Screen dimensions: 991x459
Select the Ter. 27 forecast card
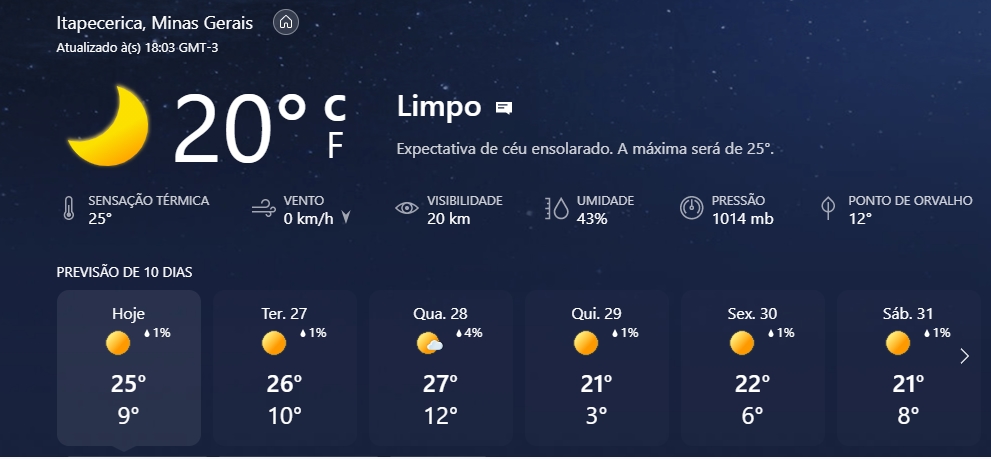284,368
